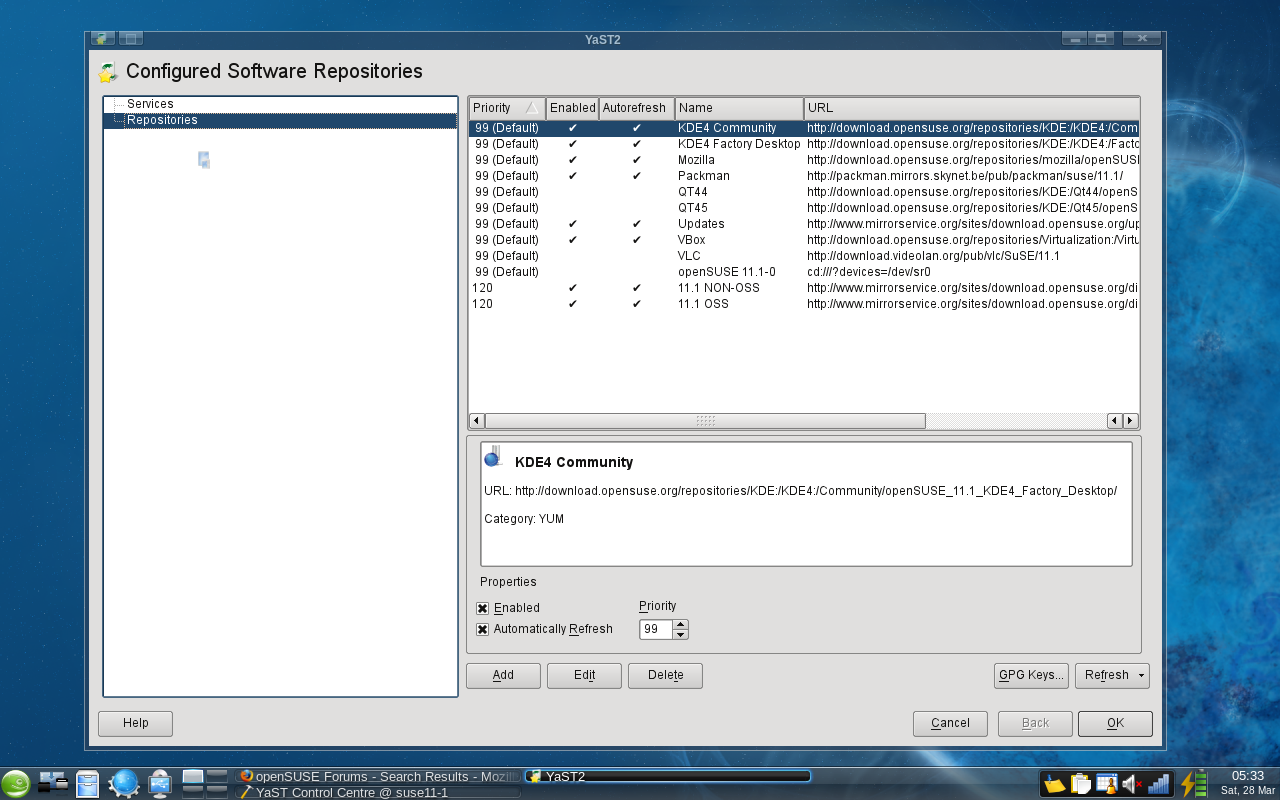Open the globe-with-gear browser launcher

click(124, 783)
